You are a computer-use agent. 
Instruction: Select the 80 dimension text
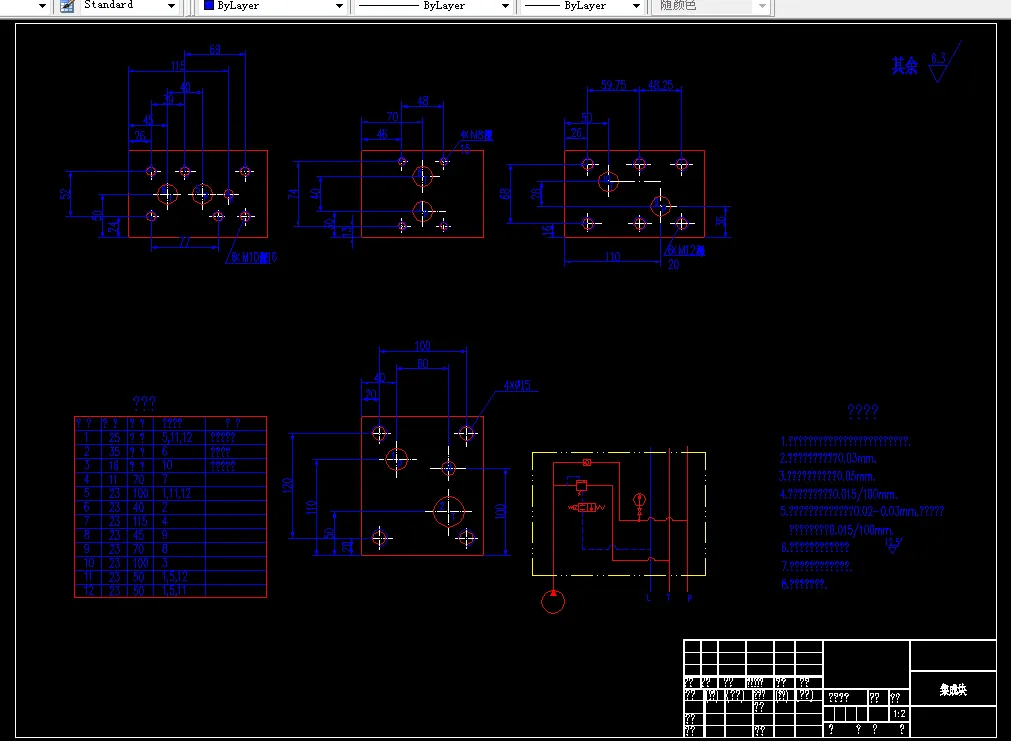tap(422, 363)
